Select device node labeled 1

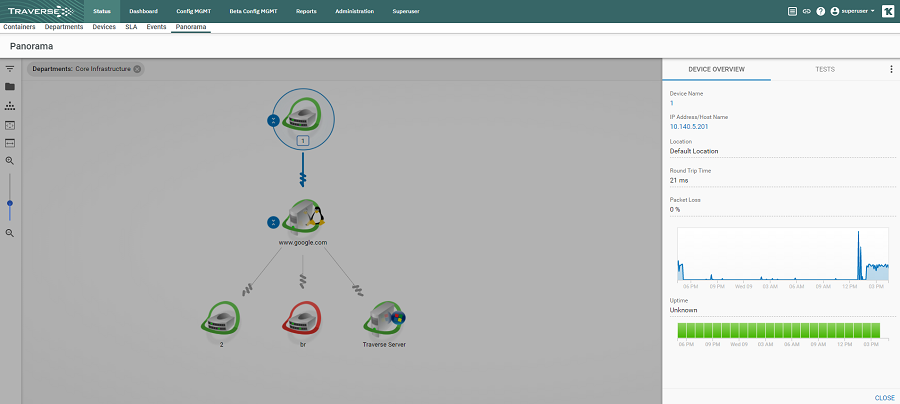(x=303, y=119)
